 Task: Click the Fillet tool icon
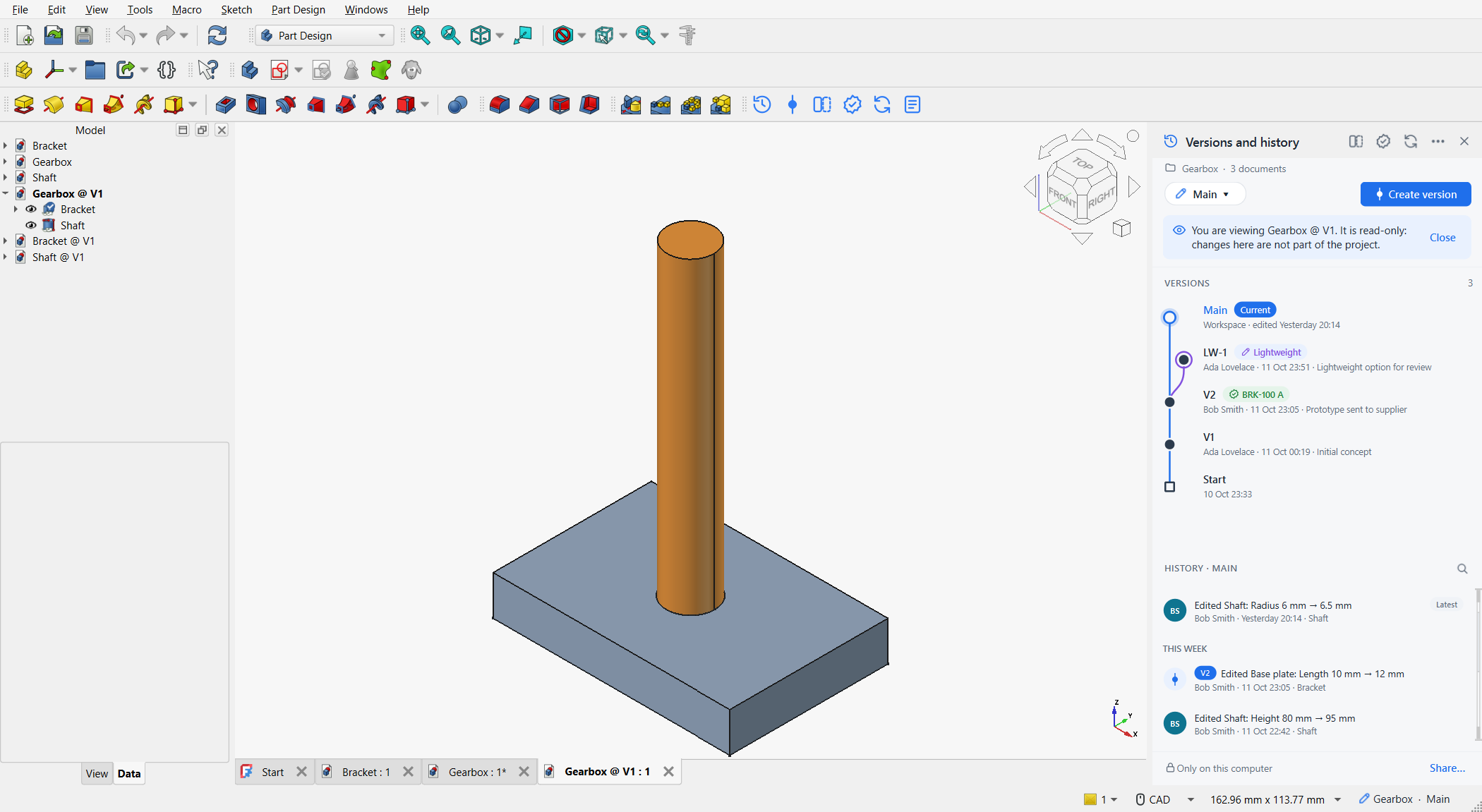(500, 105)
